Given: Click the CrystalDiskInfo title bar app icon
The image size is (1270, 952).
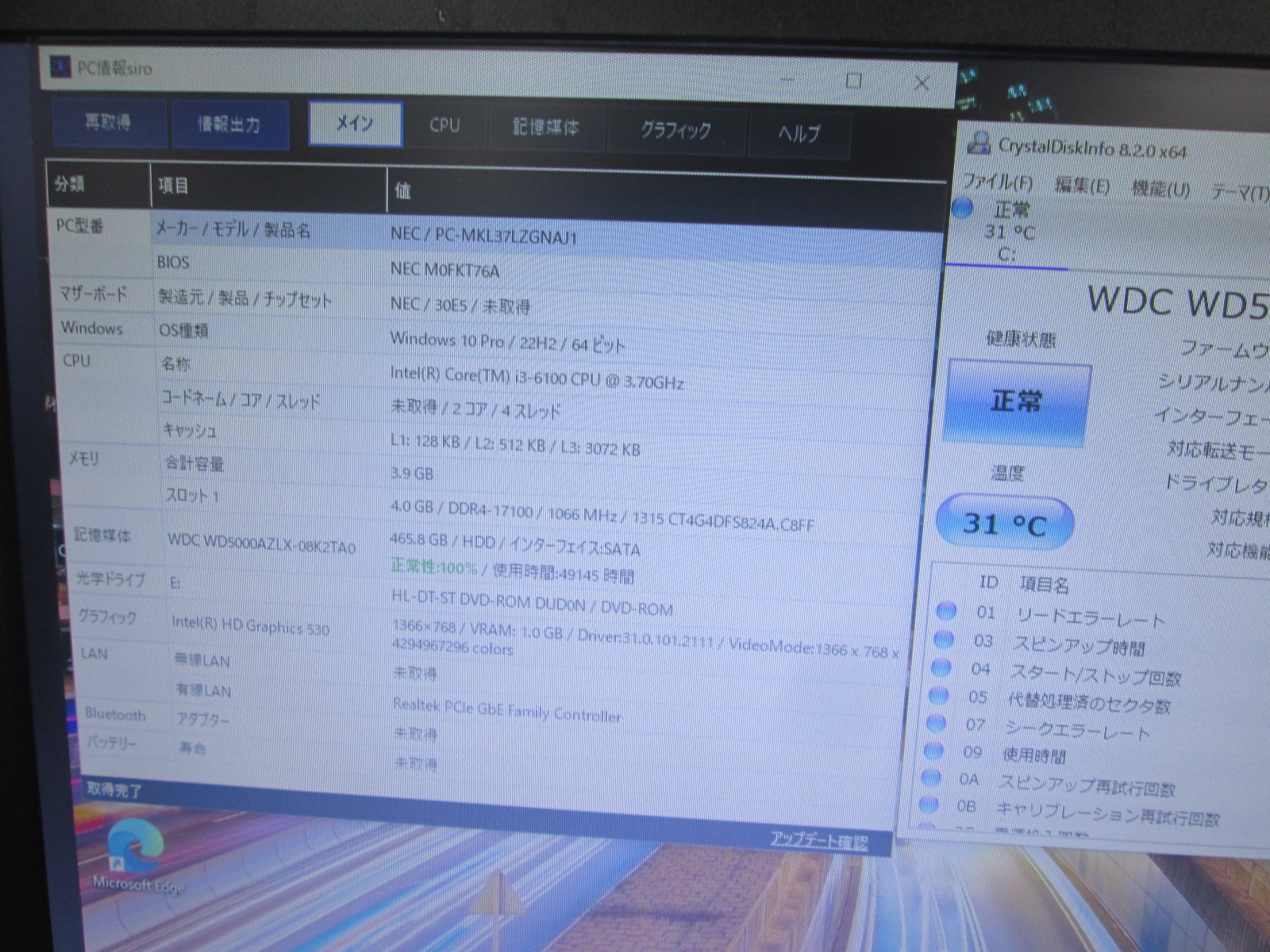Looking at the screenshot, I should click(x=979, y=144).
